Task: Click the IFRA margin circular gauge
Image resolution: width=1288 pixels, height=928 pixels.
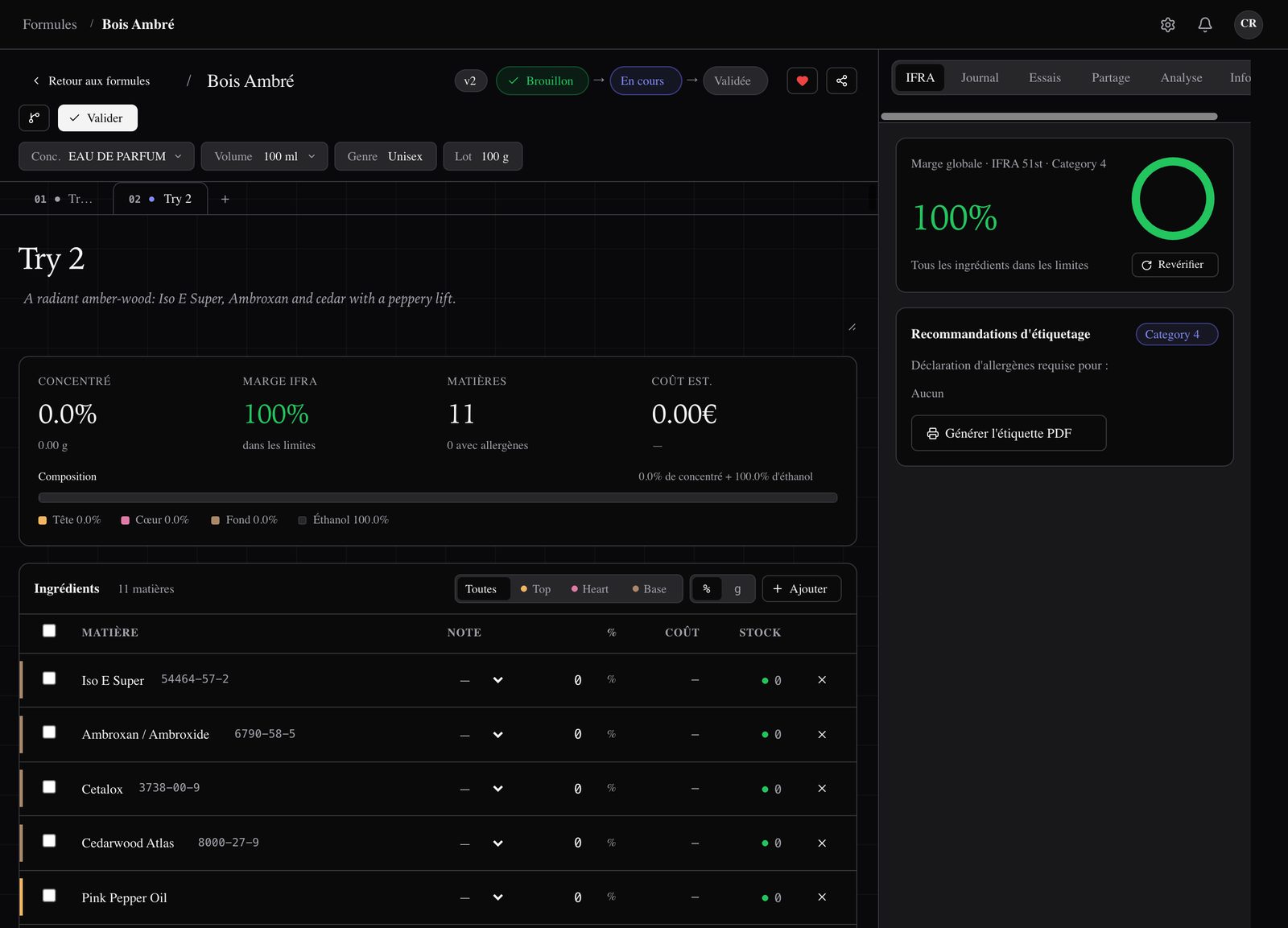Action: click(x=1173, y=199)
